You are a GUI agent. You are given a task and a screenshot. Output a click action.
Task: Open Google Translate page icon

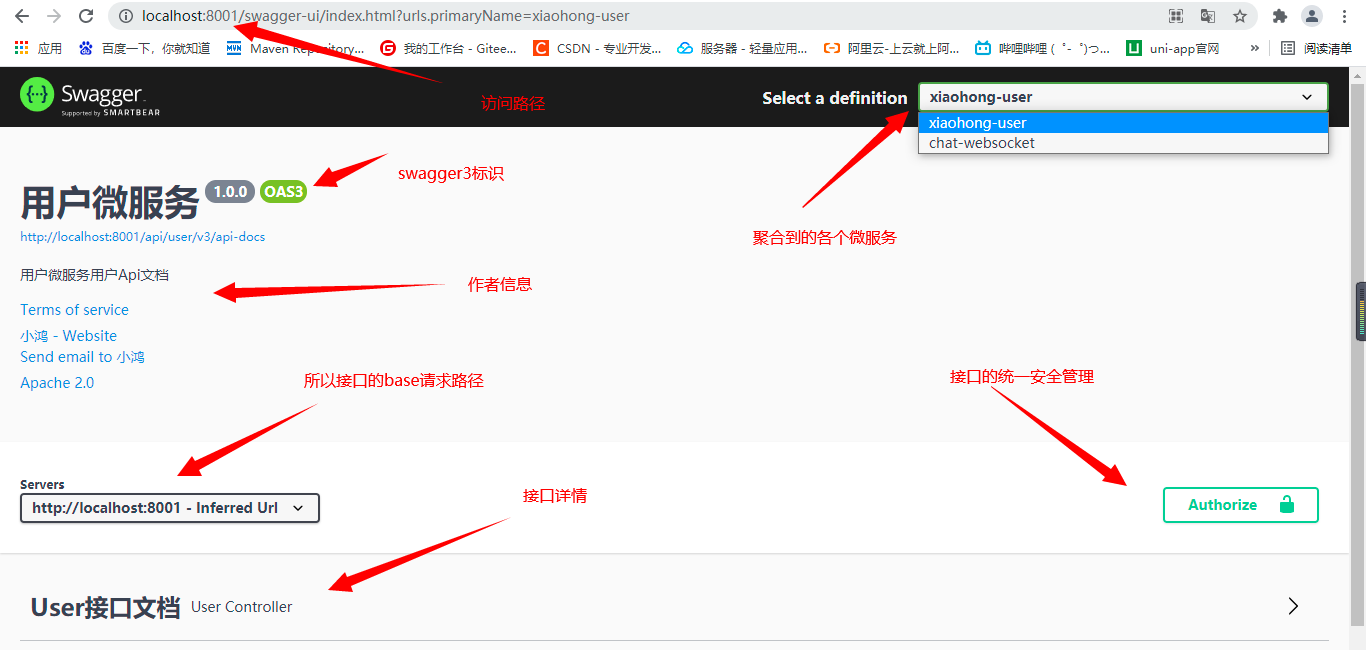tap(1208, 16)
